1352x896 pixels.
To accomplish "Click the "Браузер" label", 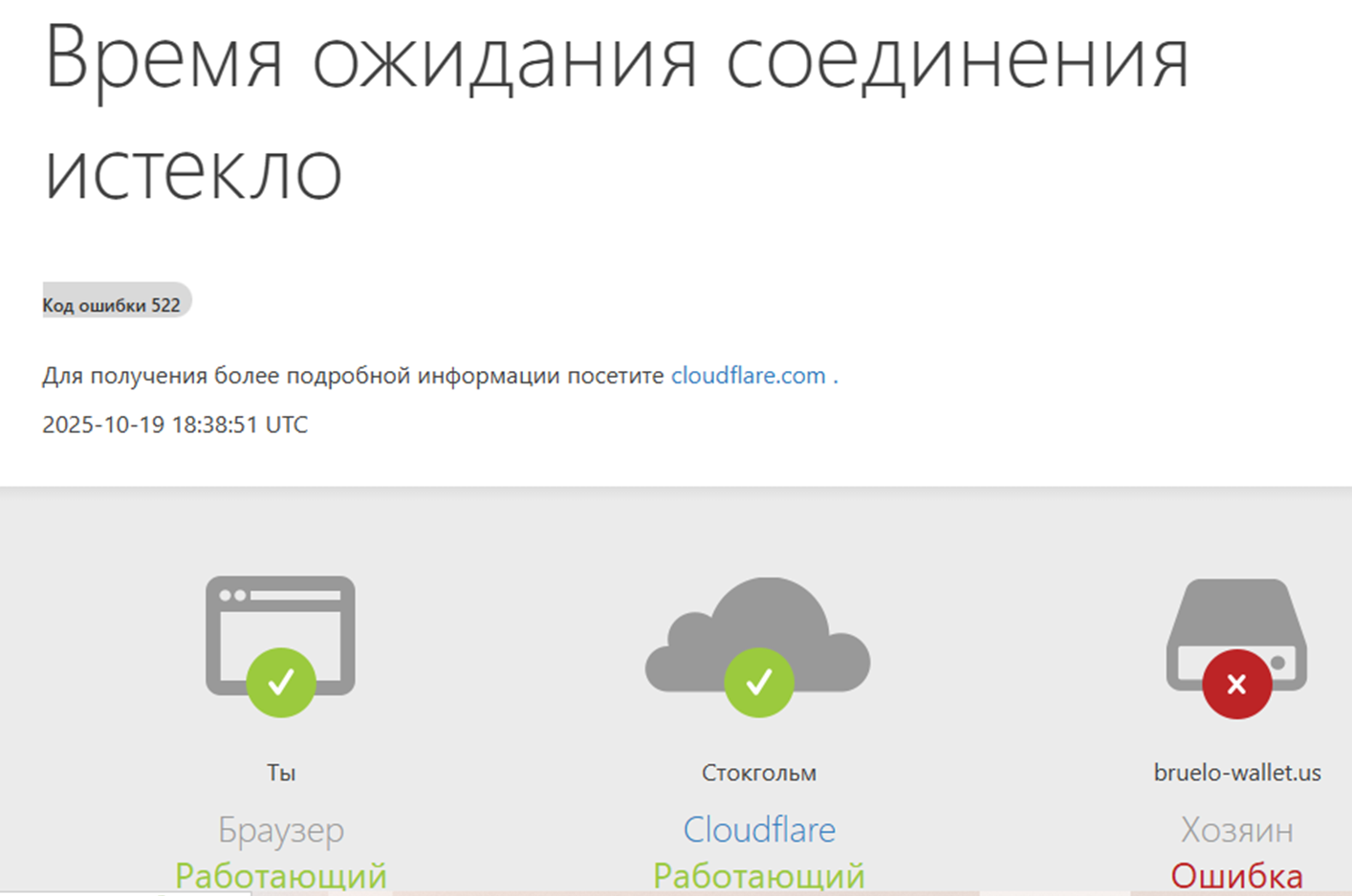I will pos(281,831).
